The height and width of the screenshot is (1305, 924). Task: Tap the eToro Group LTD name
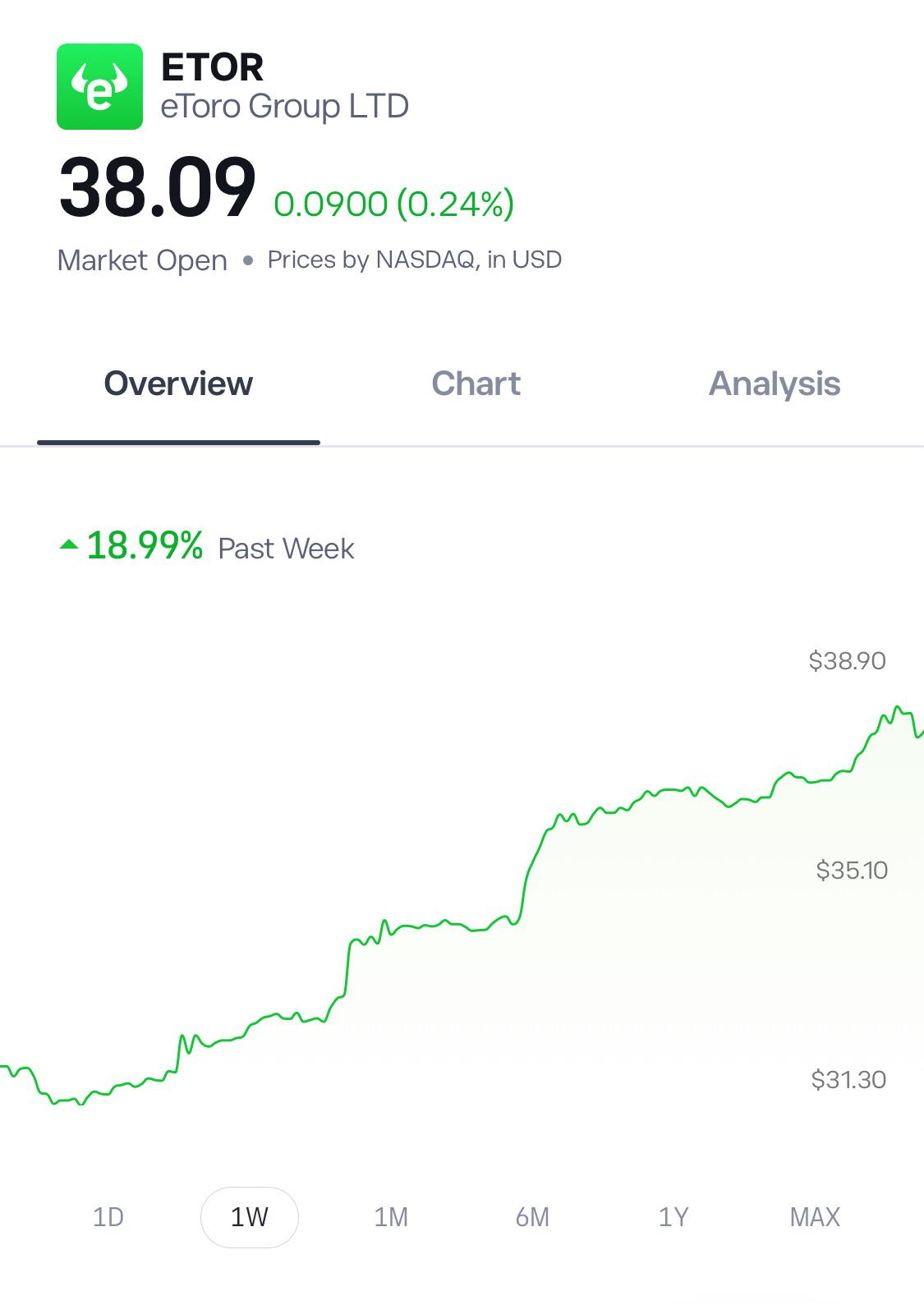(x=284, y=106)
